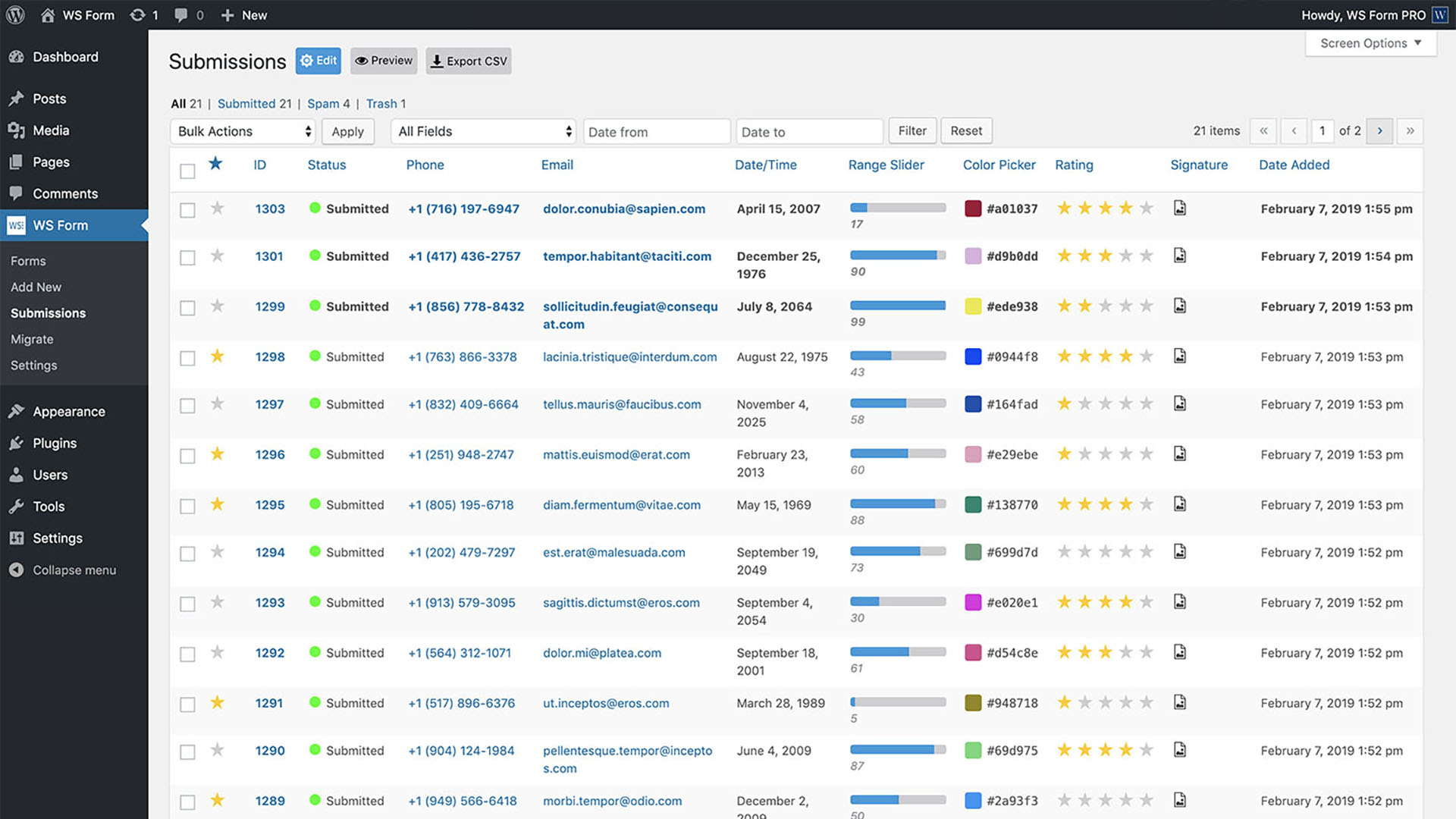Click the WordPress logo in admin bar

15,14
